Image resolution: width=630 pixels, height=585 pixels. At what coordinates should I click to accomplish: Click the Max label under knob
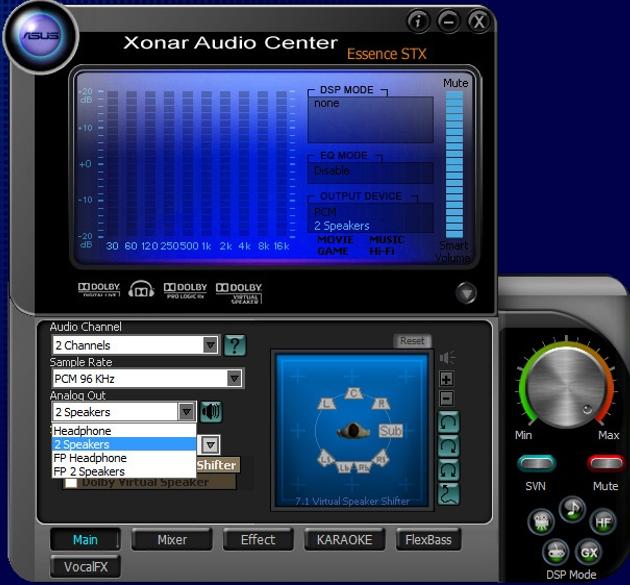[608, 435]
